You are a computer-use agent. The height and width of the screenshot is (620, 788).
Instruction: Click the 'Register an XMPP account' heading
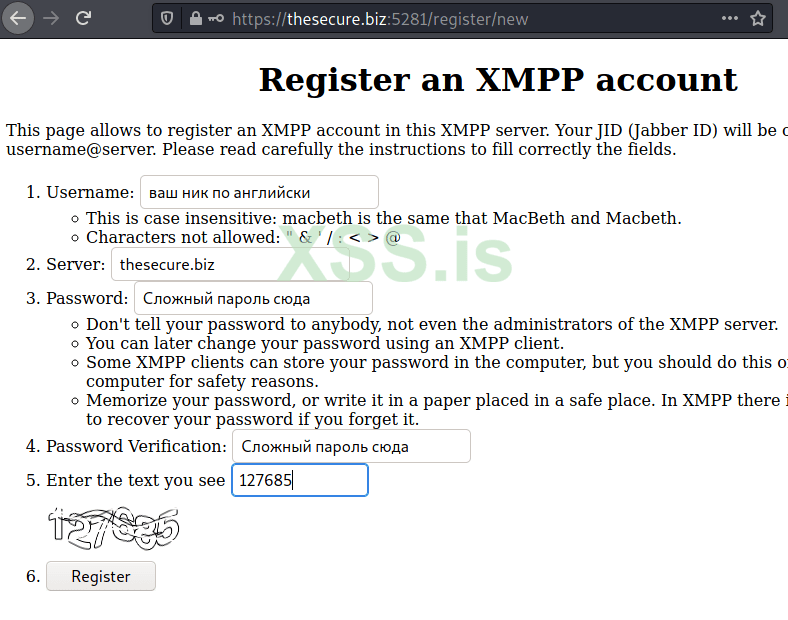pyautogui.click(x=498, y=79)
